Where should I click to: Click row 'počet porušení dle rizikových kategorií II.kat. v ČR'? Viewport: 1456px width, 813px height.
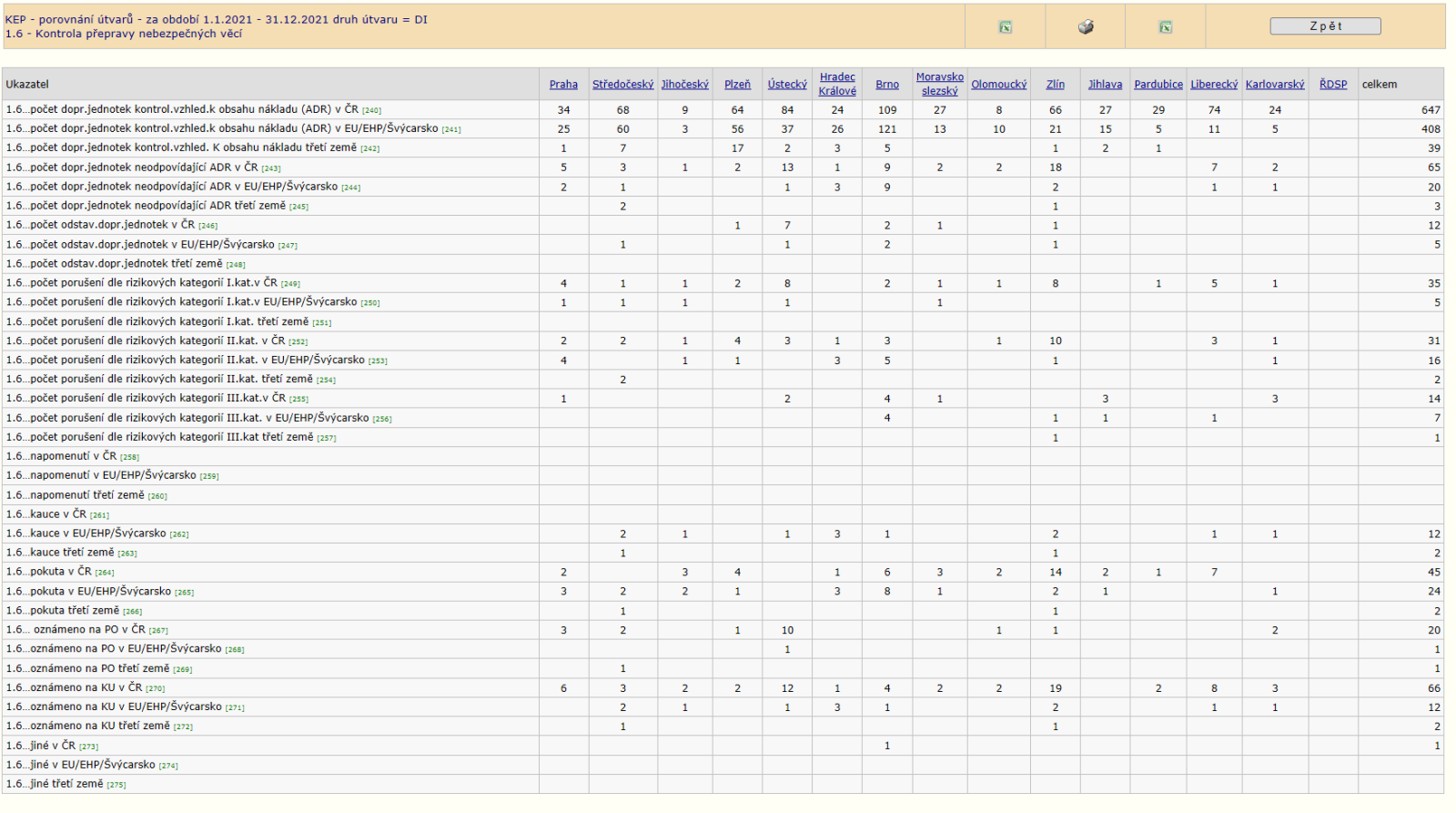click(x=157, y=340)
